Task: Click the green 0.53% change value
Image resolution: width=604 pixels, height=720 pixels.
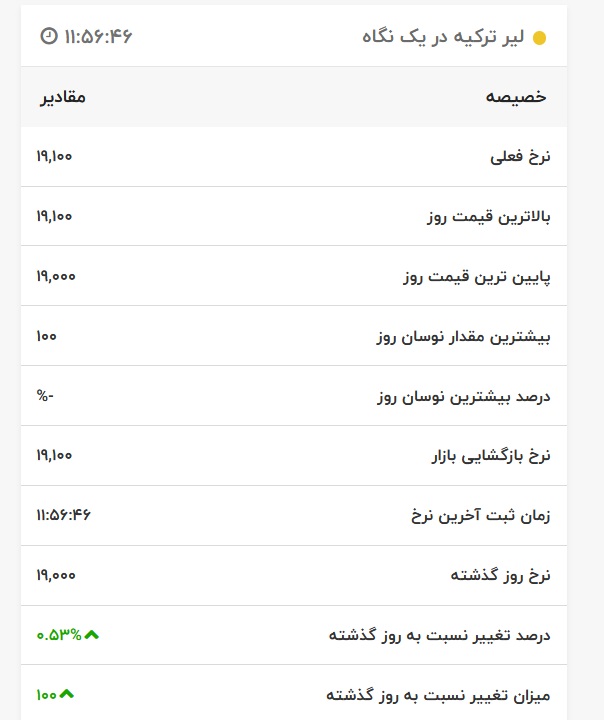Action: [x=59, y=635]
